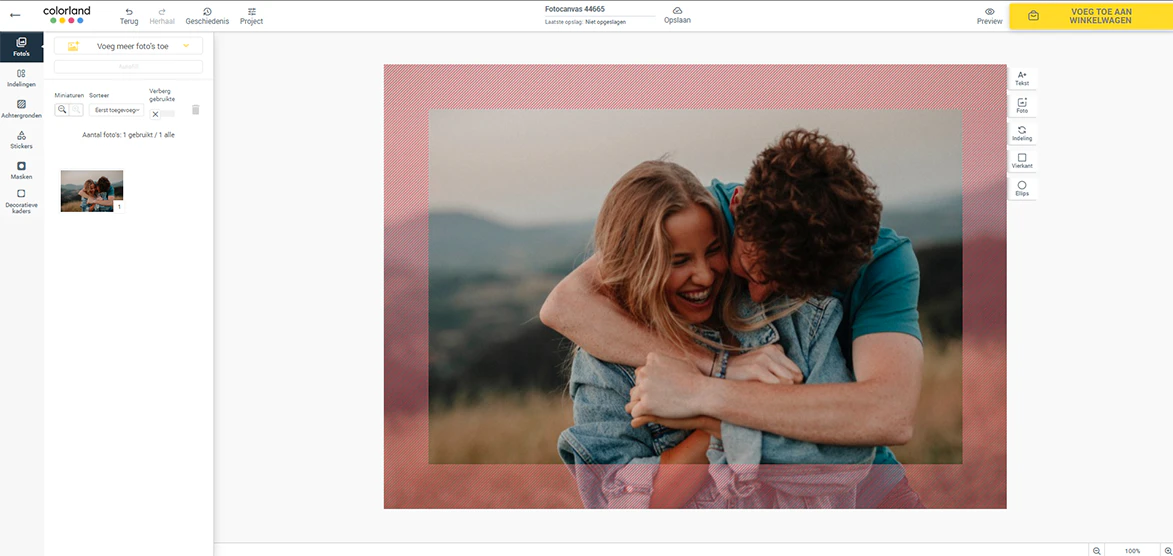Open the Decoratieve kaders sidebar tab
Viewport: 1173px width, 556px height.
(x=21, y=202)
